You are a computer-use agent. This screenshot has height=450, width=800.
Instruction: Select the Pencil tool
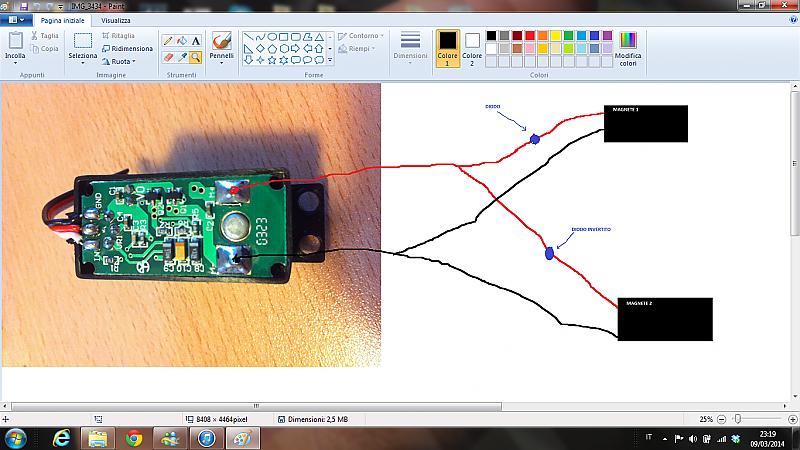click(x=168, y=41)
